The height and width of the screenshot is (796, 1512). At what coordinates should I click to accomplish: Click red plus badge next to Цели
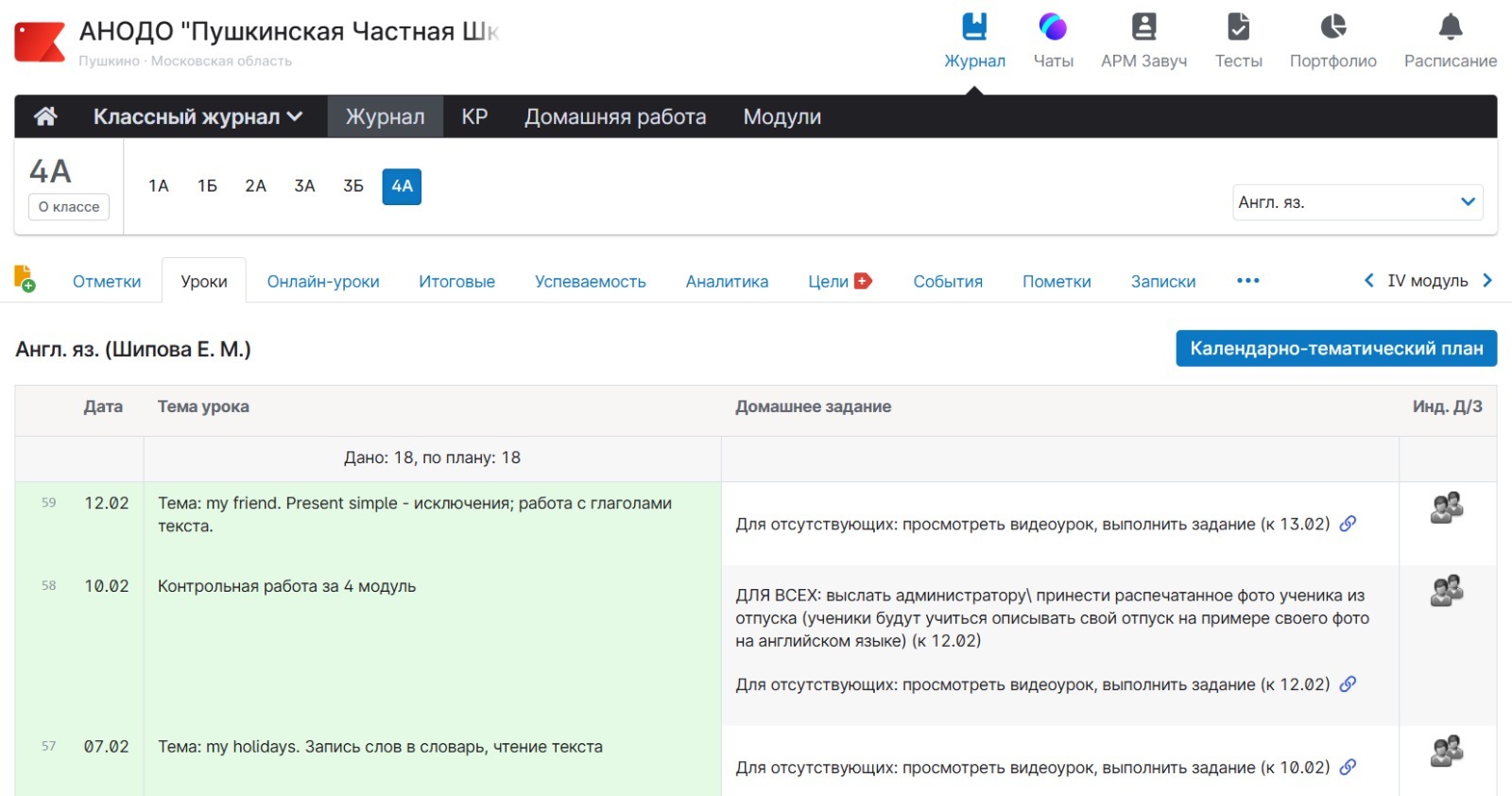863,281
